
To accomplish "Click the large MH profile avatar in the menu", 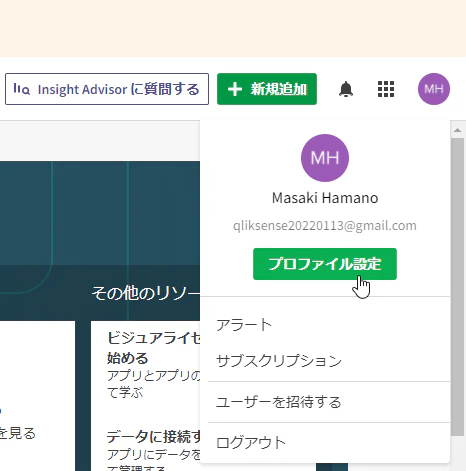I will 325,158.
